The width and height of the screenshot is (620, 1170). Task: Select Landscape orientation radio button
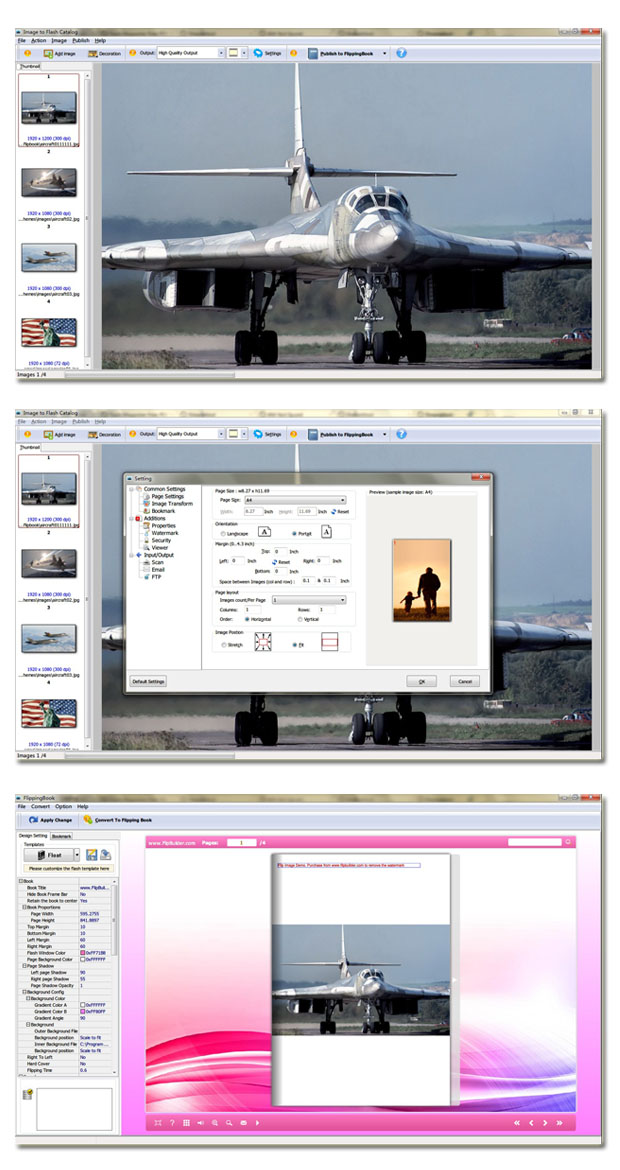(x=224, y=534)
